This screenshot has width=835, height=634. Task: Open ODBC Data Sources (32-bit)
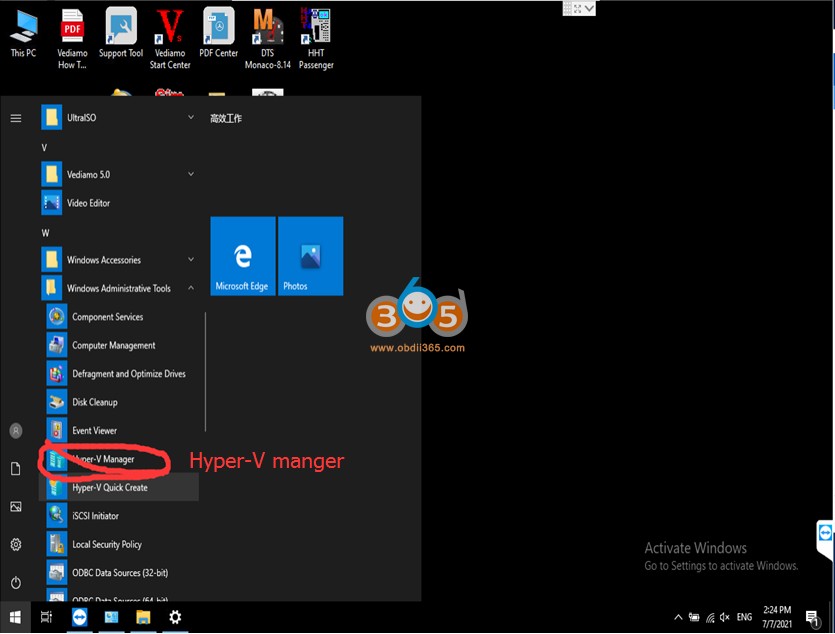click(x=121, y=573)
